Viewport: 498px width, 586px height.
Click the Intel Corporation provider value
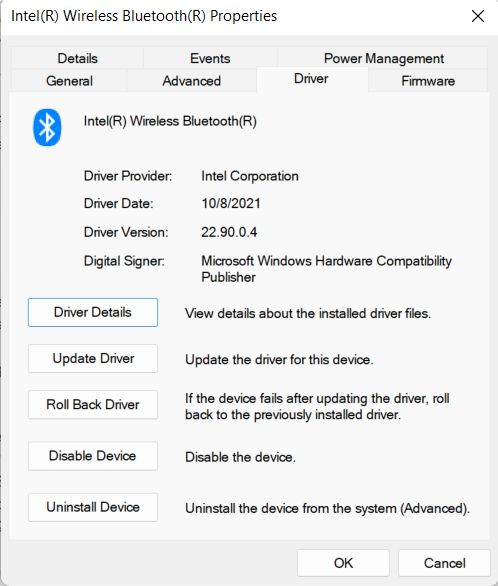click(x=250, y=176)
